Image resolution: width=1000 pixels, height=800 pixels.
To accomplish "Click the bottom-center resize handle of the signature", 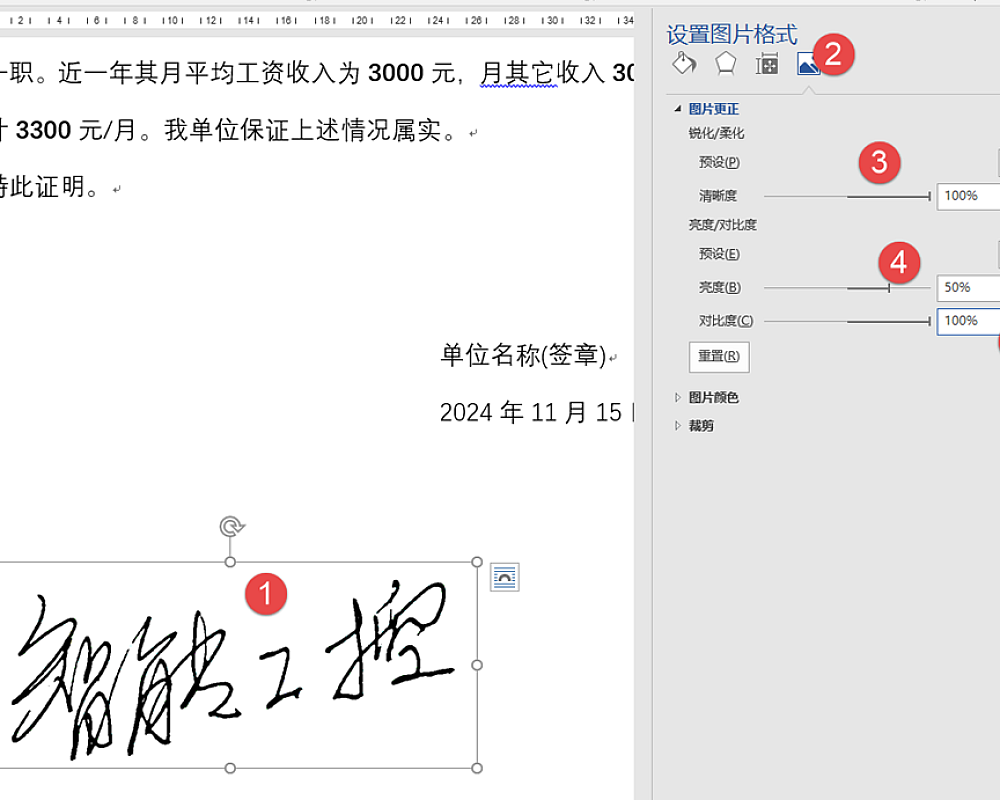I will (x=230, y=768).
